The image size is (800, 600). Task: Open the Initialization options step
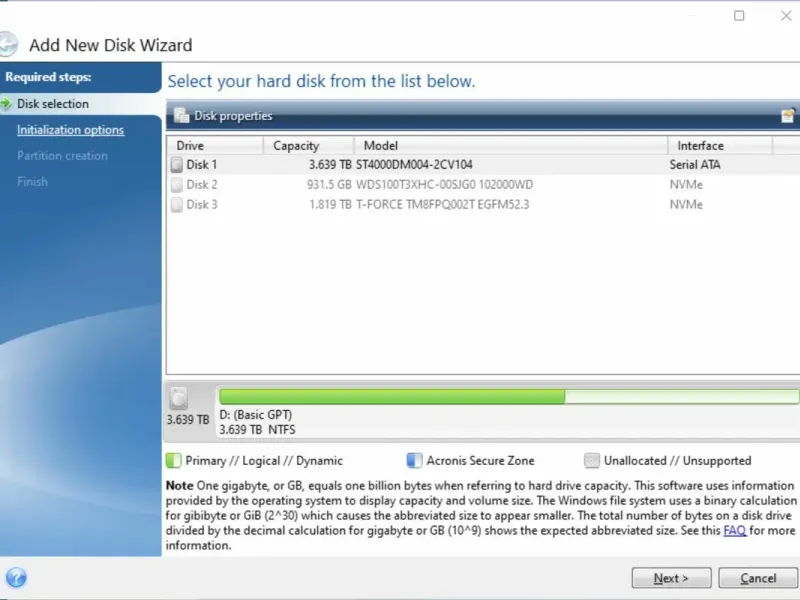[x=70, y=130]
